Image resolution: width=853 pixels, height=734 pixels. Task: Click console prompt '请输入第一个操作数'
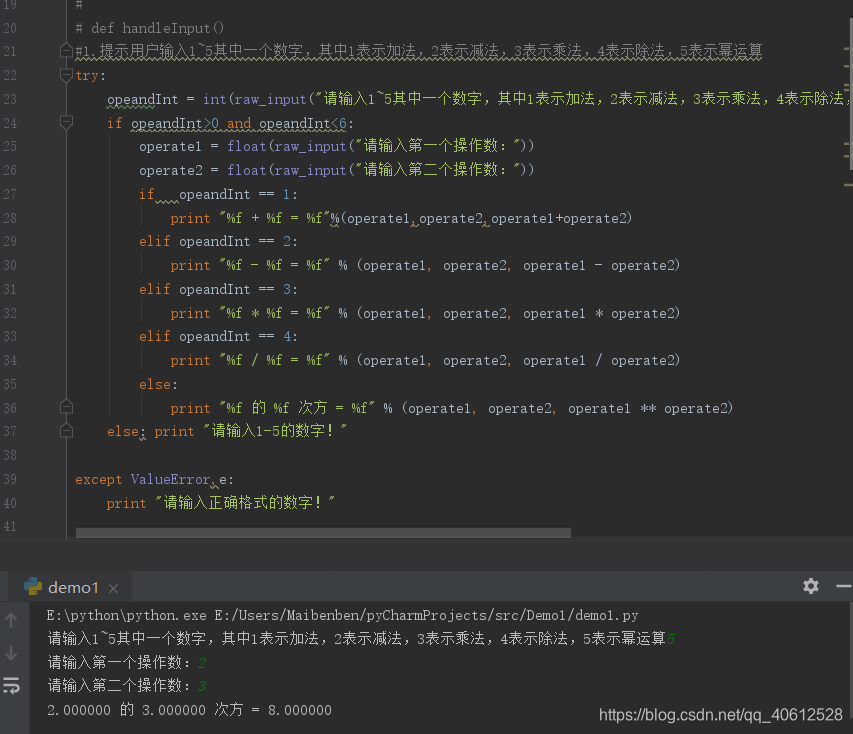119,663
